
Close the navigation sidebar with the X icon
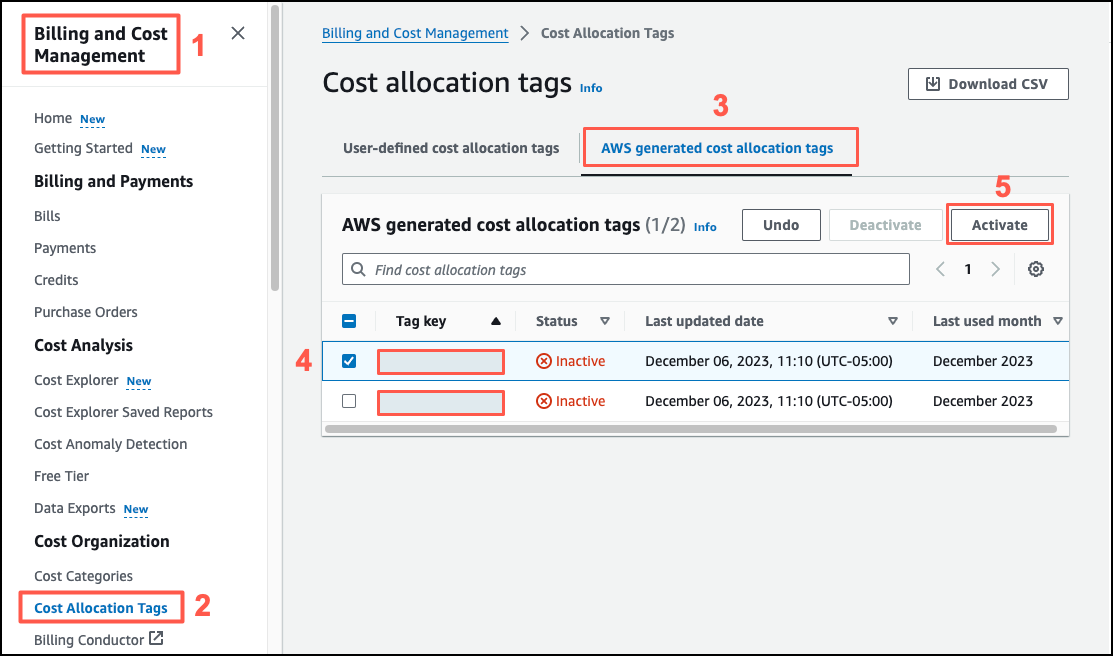237,32
